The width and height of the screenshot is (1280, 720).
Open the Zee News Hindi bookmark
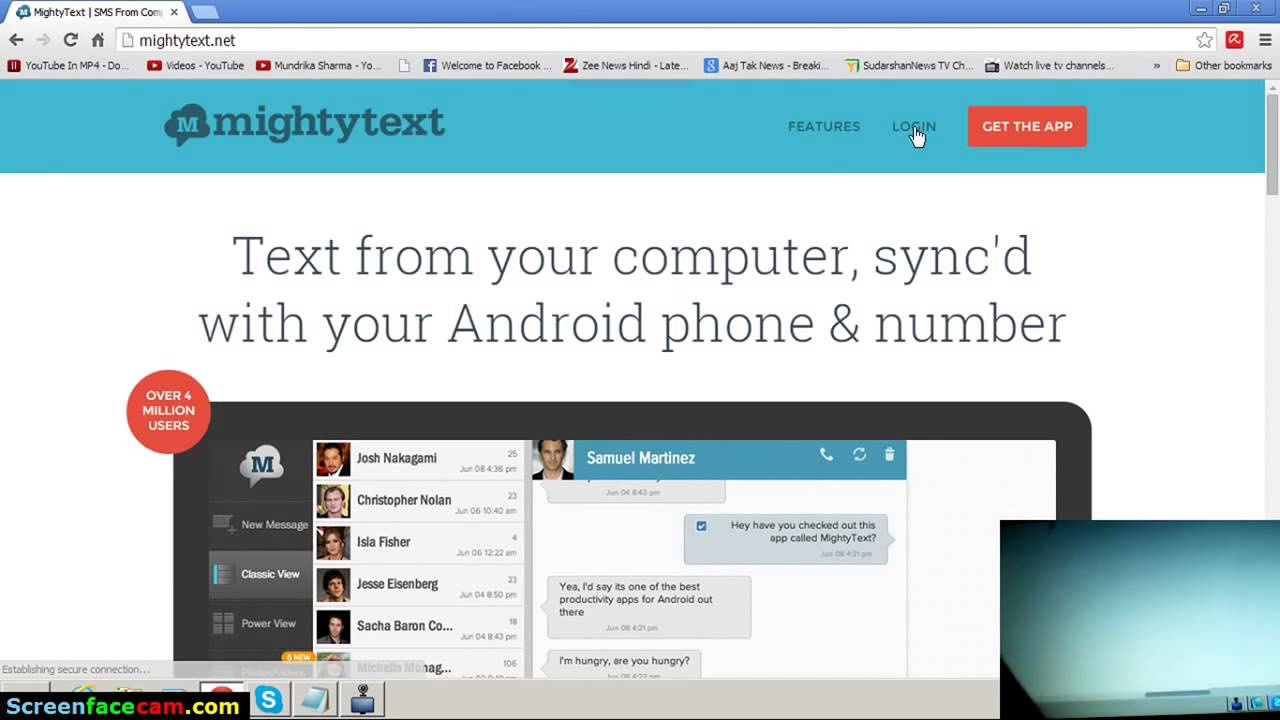pos(626,66)
